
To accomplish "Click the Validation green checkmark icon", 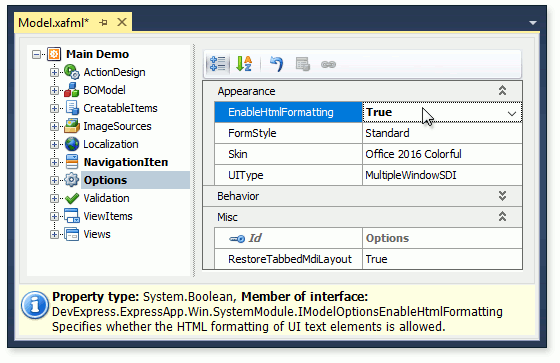I will click(72, 198).
